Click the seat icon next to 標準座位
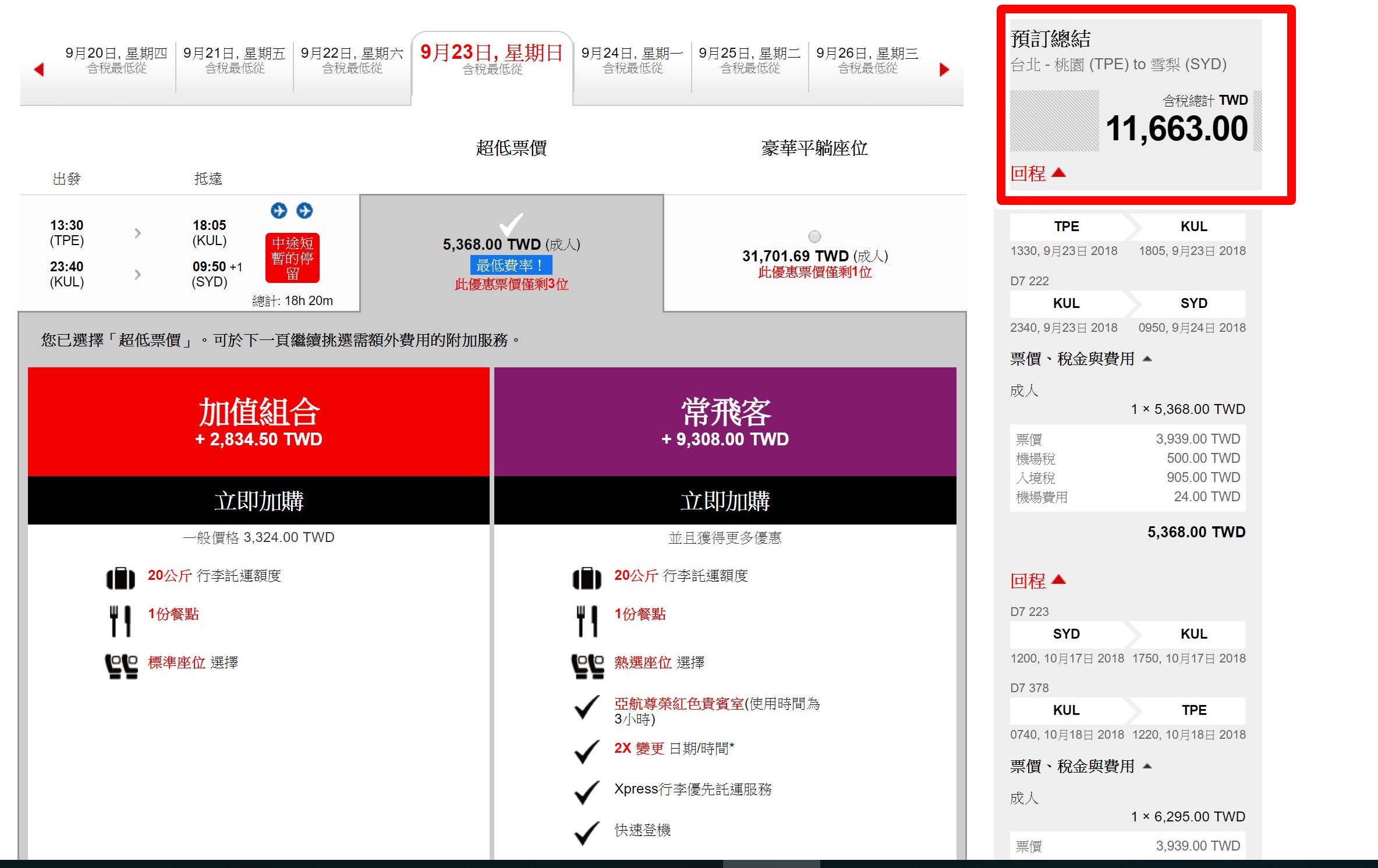This screenshot has height=868, width=1378. pos(121,666)
